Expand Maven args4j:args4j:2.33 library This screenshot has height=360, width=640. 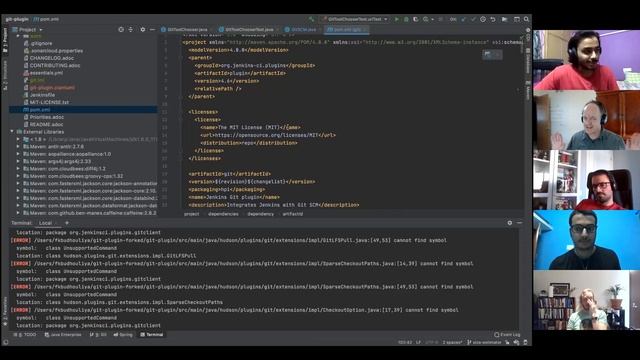pos(18,161)
